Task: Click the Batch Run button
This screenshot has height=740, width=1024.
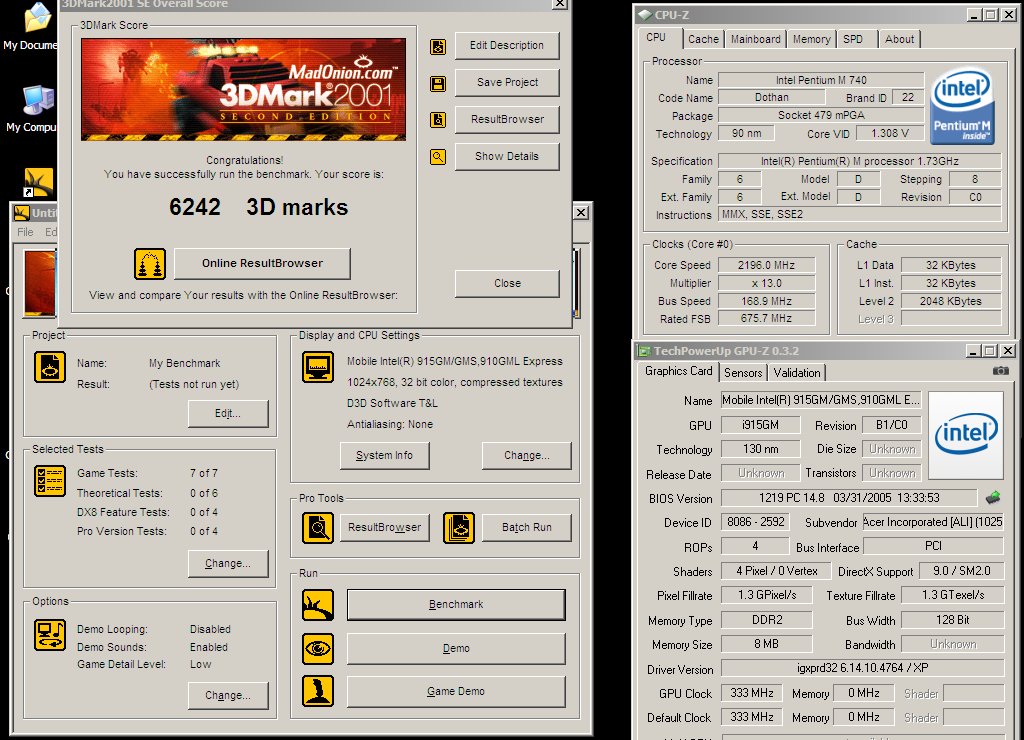Action: pyautogui.click(x=526, y=527)
